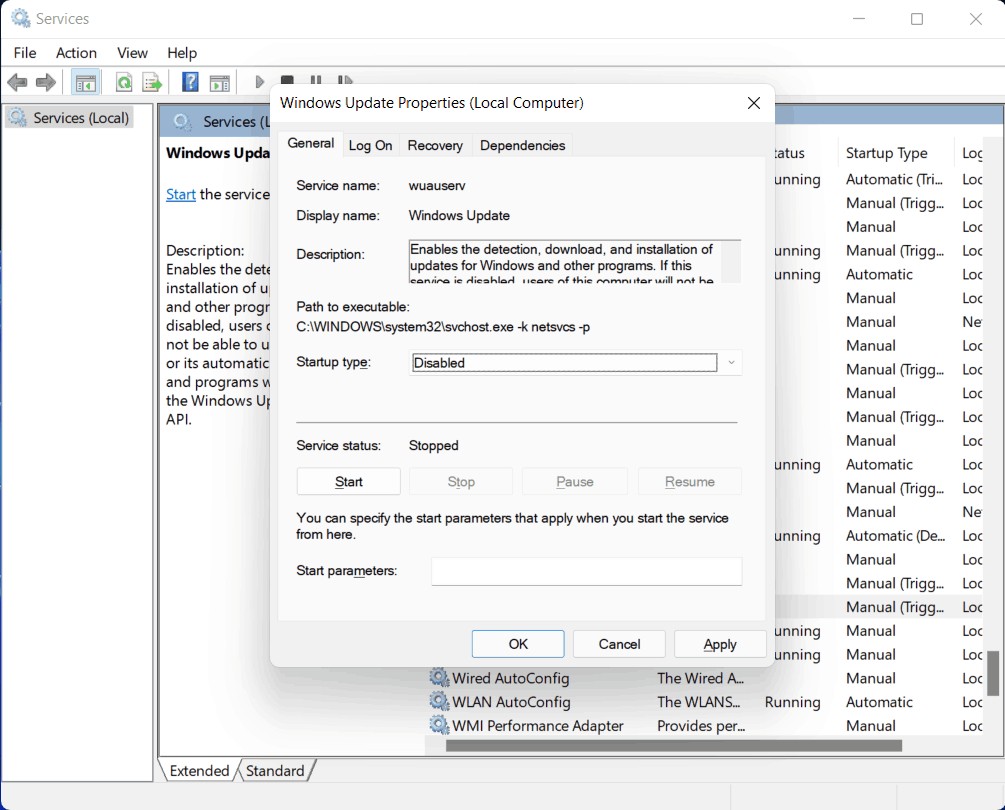Toggle the Show/Hide Action Pane toolbar icon
The image size is (1005, 810).
(x=219, y=83)
